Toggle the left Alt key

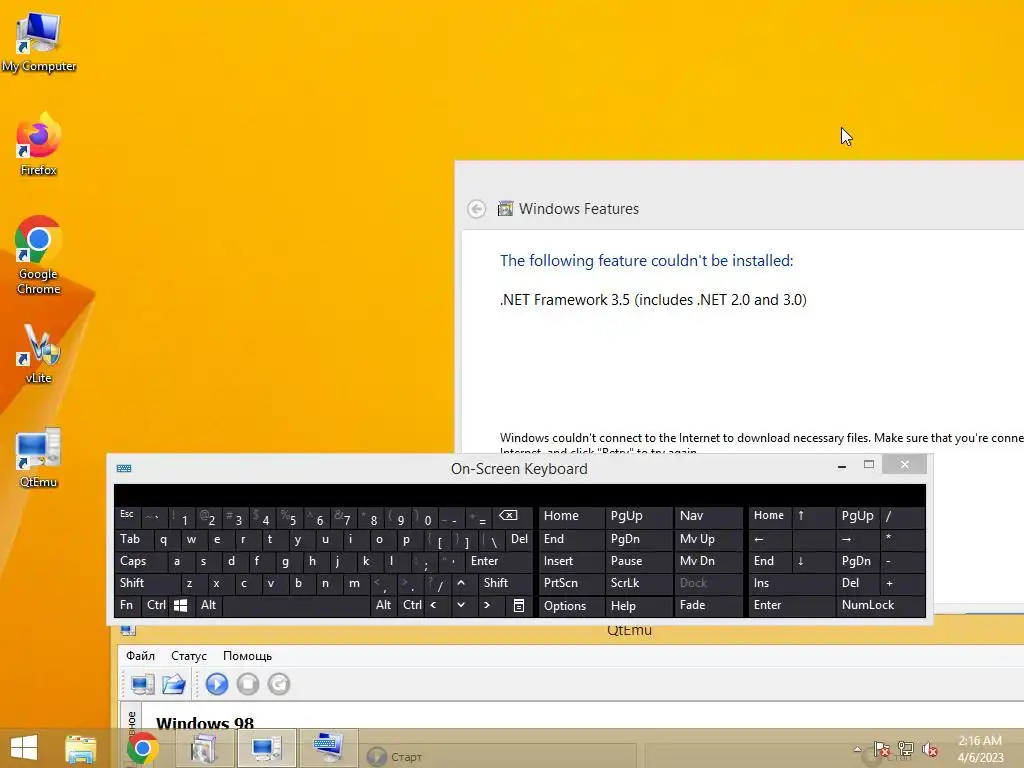click(x=208, y=605)
